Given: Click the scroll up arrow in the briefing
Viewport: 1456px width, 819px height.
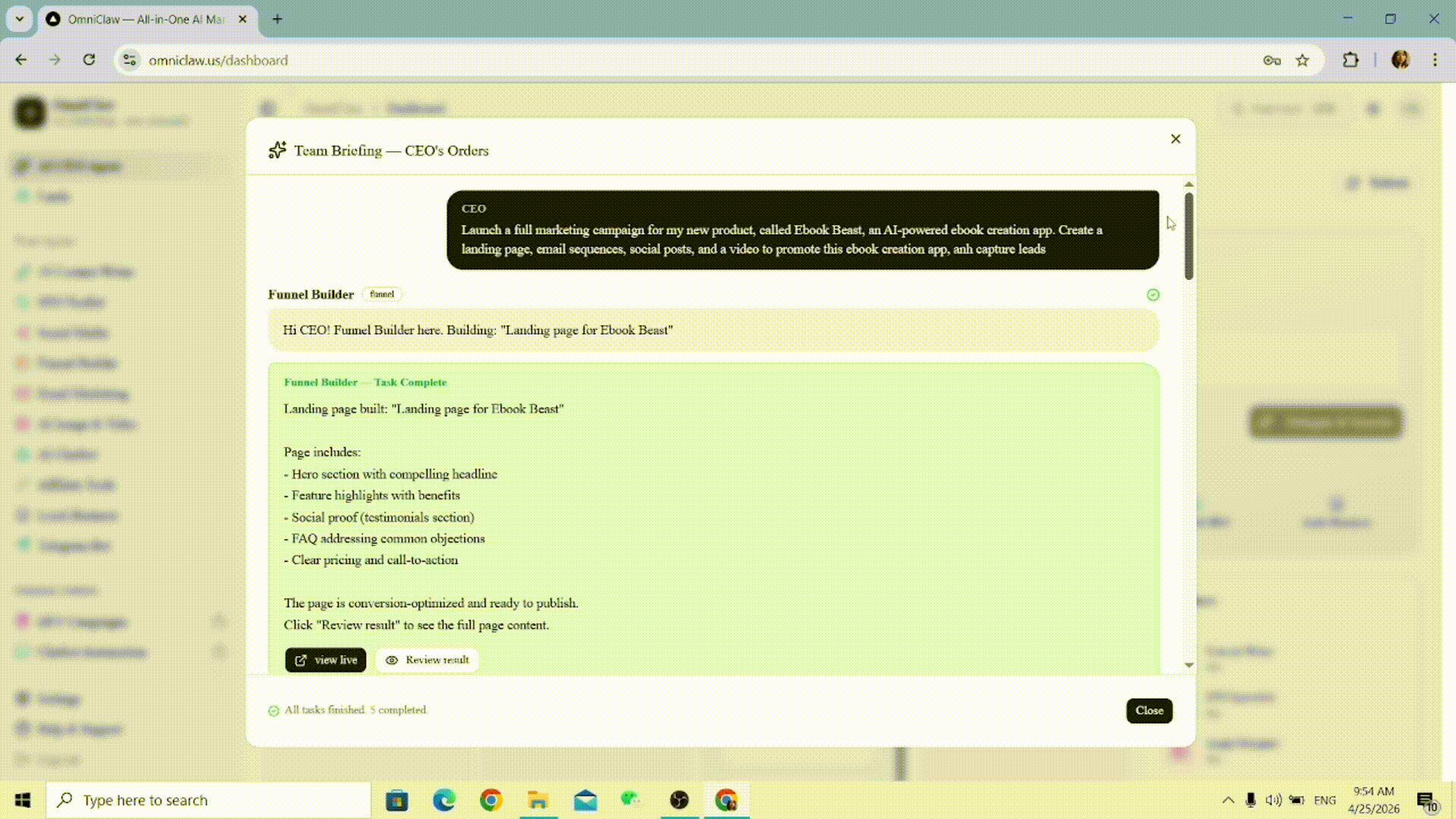Looking at the screenshot, I should click(x=1188, y=184).
